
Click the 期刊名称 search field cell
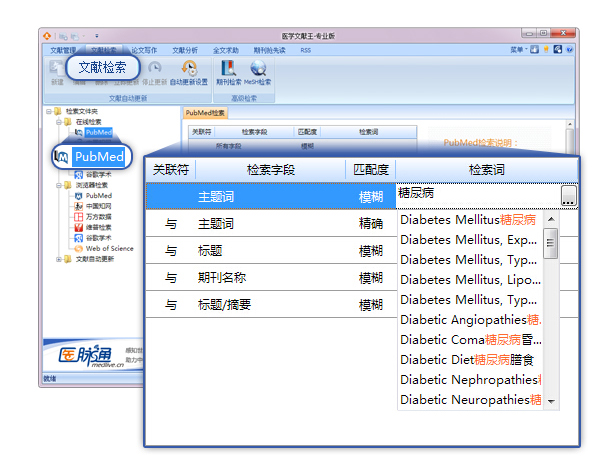tap(222, 278)
